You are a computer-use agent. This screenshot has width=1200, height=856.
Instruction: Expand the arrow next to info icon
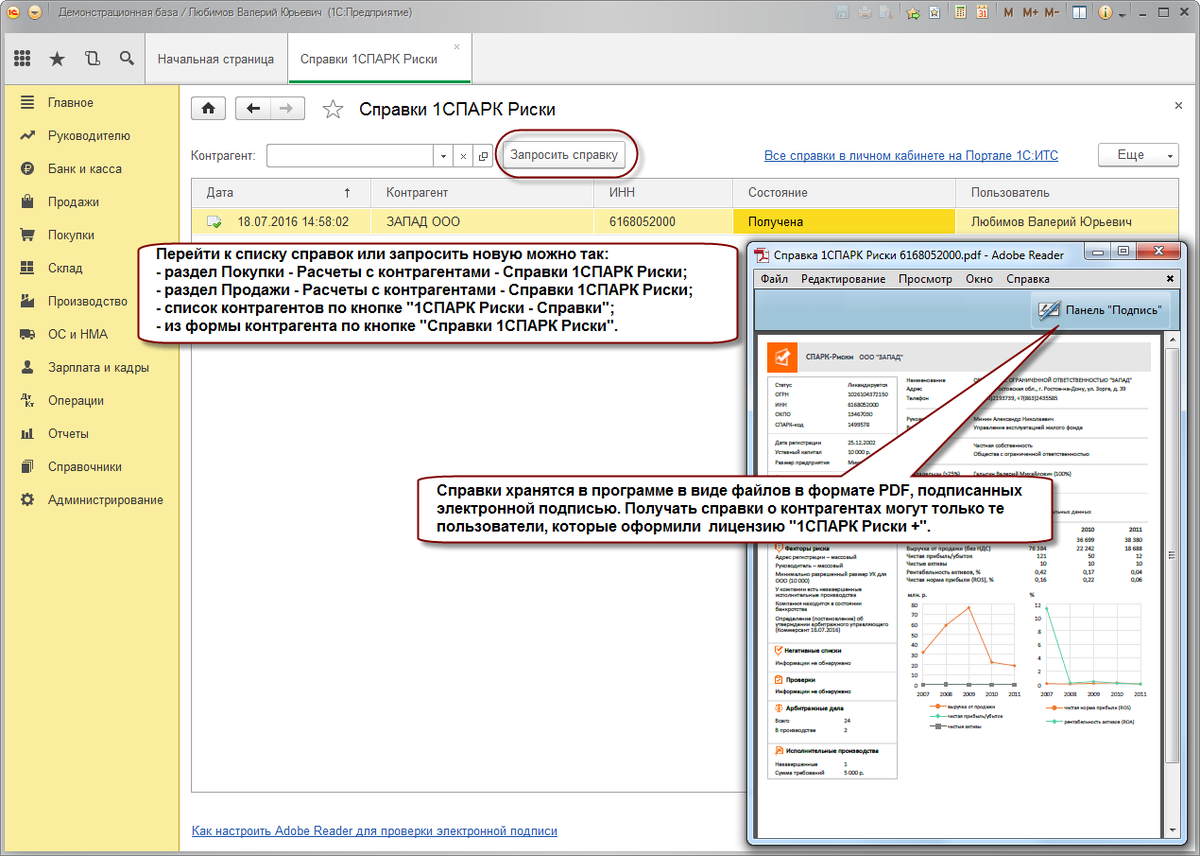[1122, 16]
